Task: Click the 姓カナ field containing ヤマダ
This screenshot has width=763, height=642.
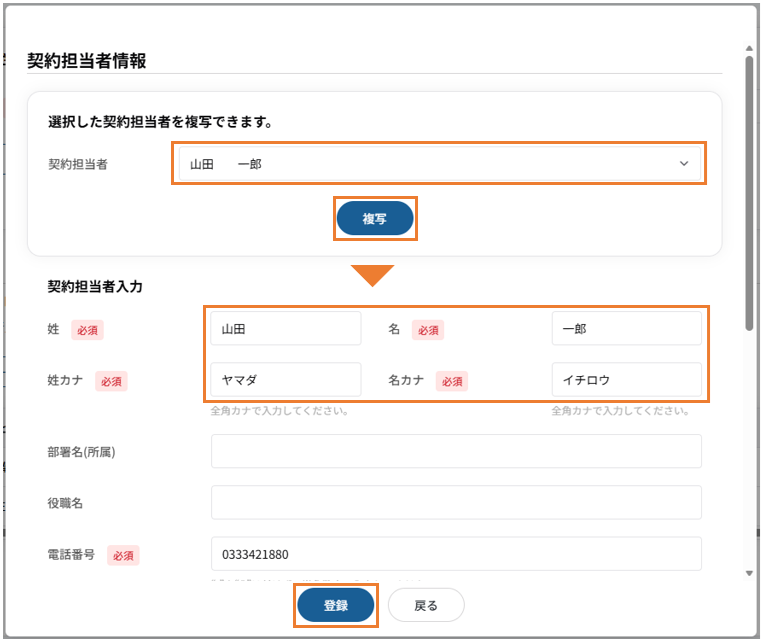Action: [286, 380]
